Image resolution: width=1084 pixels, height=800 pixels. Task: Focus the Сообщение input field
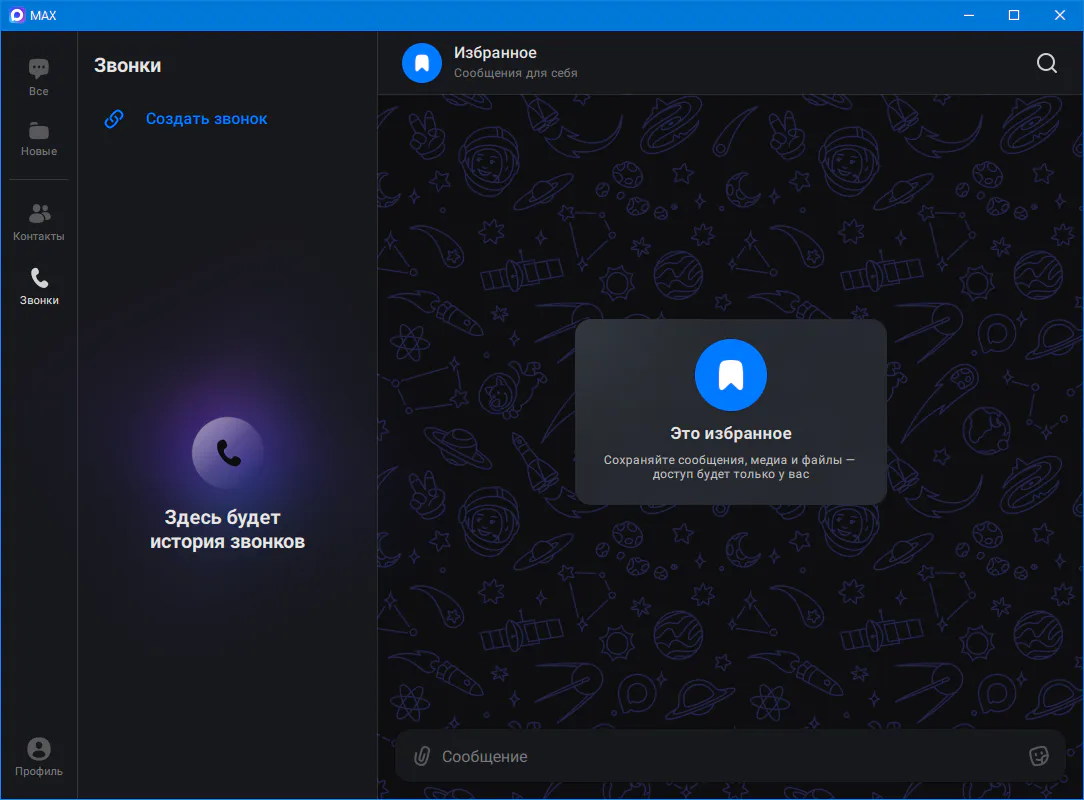pyautogui.click(x=720, y=756)
